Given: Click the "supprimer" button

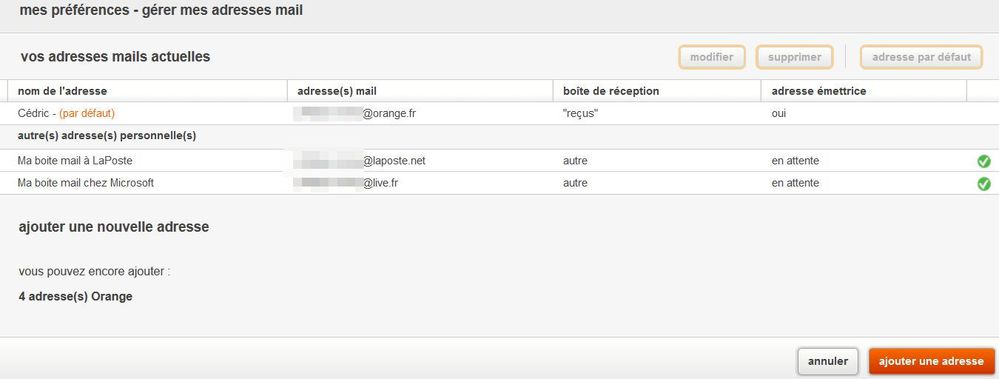Looking at the screenshot, I should tap(794, 57).
